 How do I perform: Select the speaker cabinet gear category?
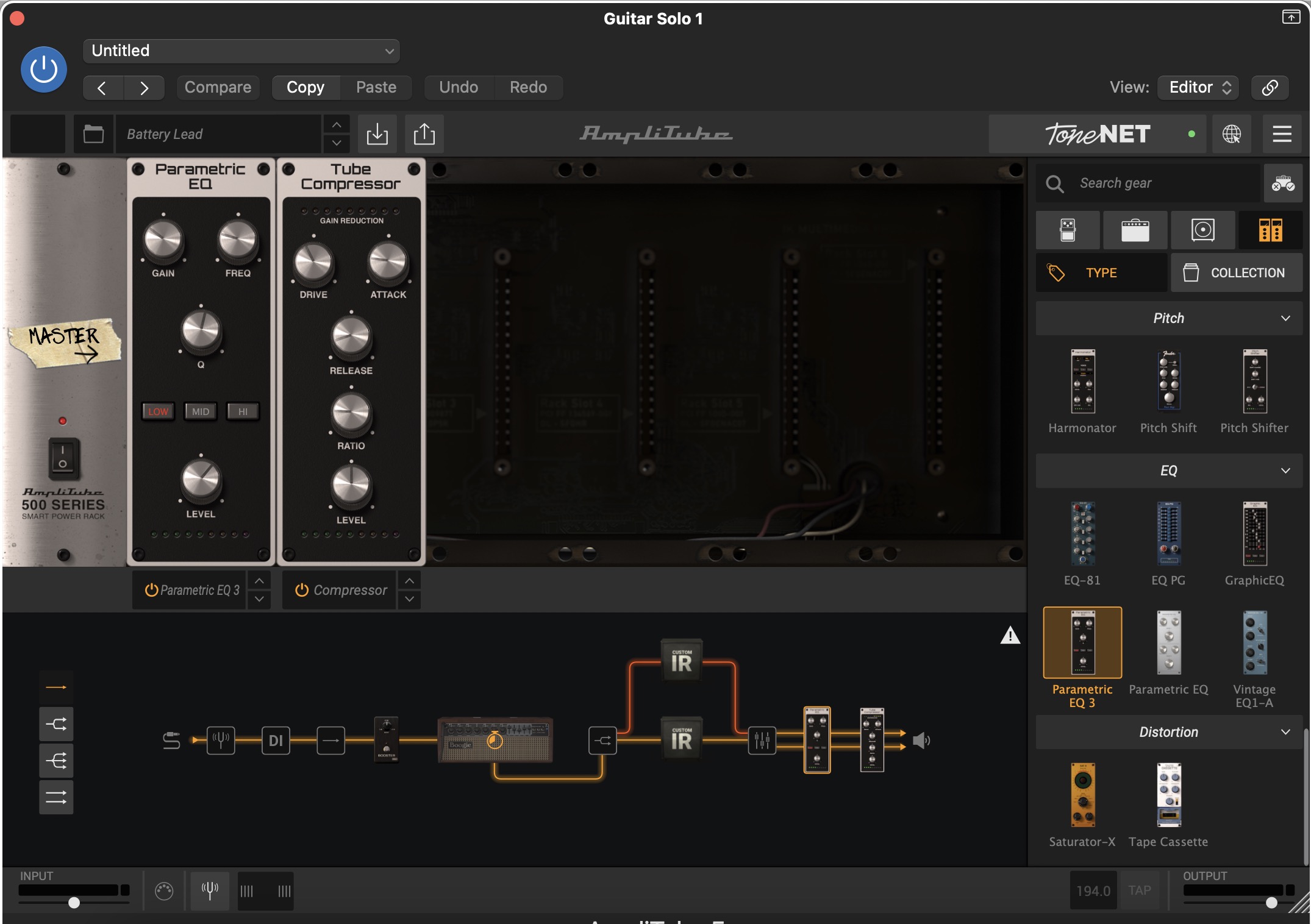(1203, 230)
